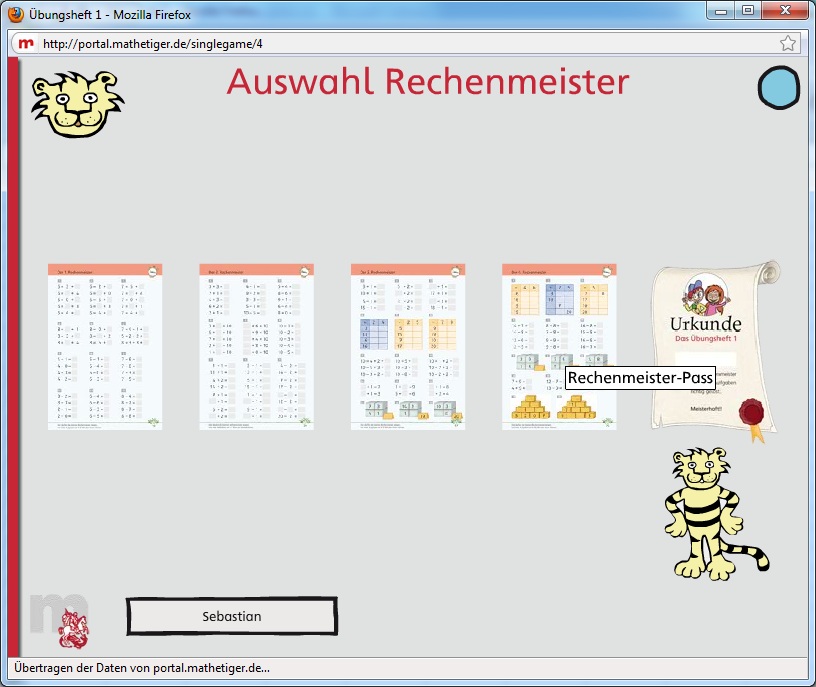Open the second Rechenmeister worksheet
816x687 pixels.
tap(256, 347)
